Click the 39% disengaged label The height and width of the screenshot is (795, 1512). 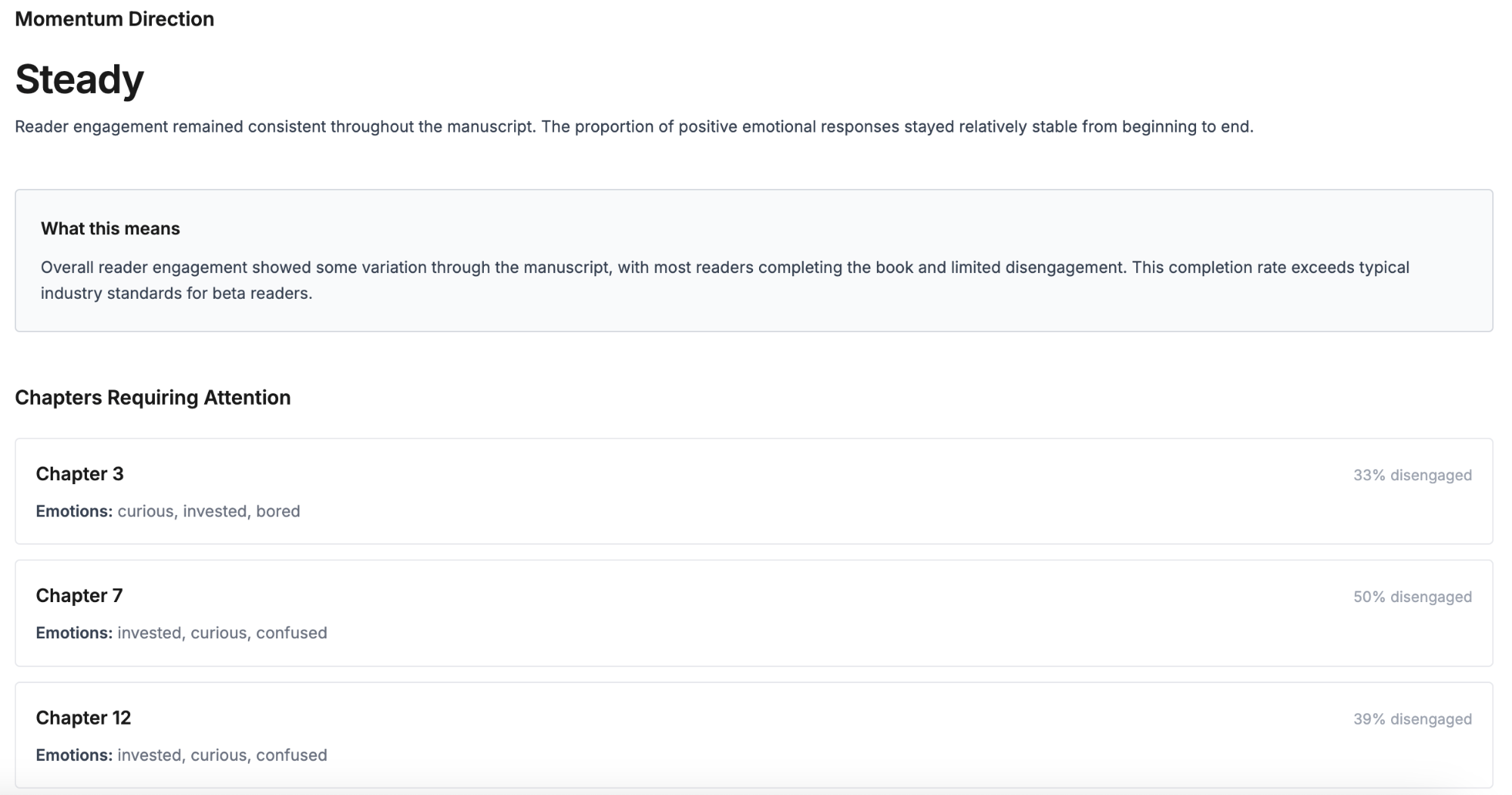(x=1411, y=719)
